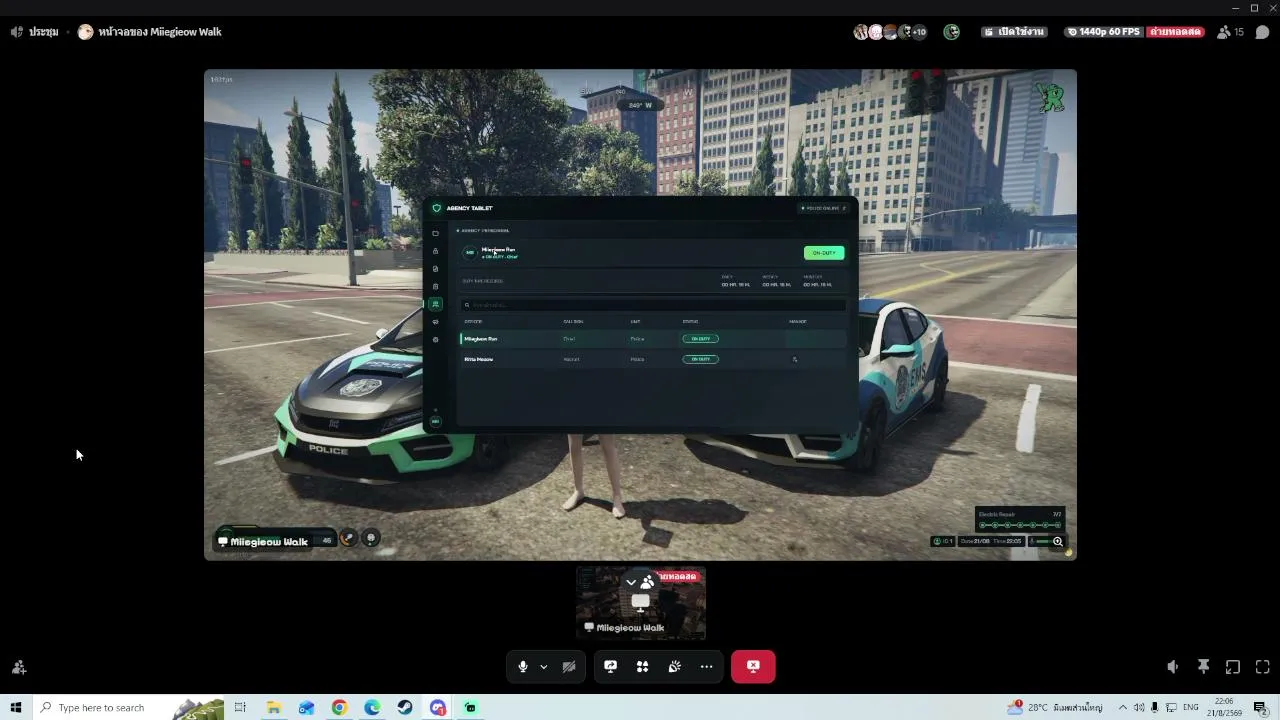Click the Miiegieow Walk stream thumbnail
Viewport: 1280px width, 720px height.
click(x=641, y=603)
